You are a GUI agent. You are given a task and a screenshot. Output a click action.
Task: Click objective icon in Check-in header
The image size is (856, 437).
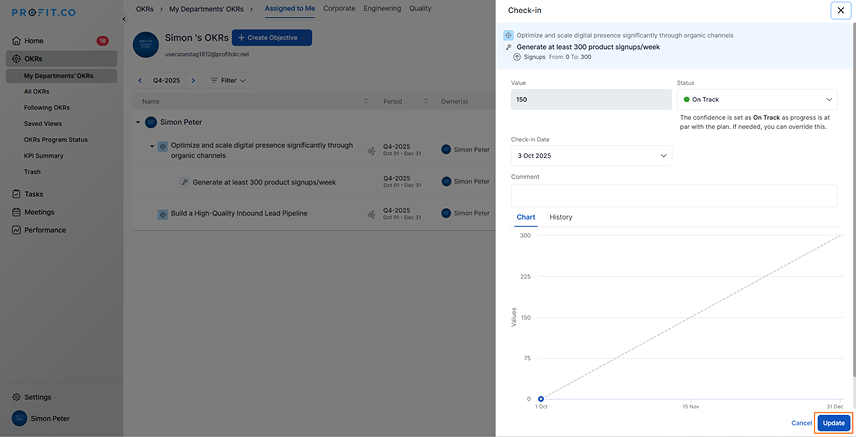pyautogui.click(x=508, y=35)
